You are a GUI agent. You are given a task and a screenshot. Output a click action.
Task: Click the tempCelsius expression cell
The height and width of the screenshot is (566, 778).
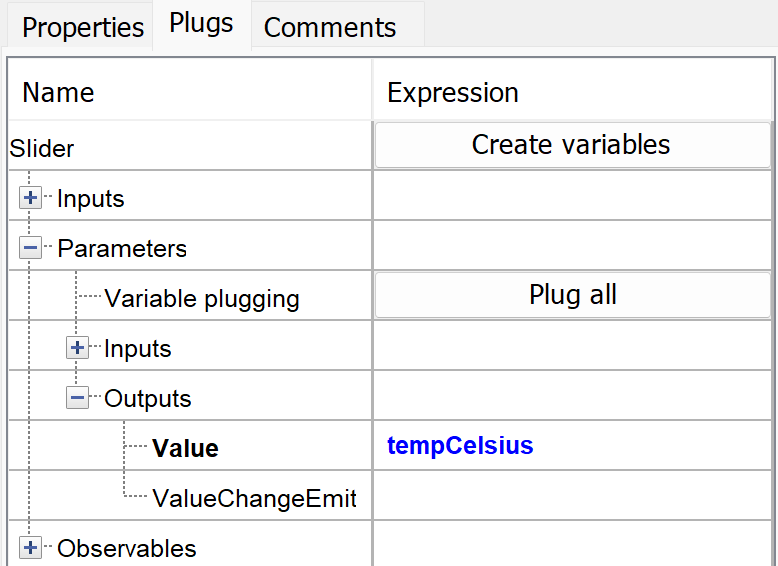pyautogui.click(x=460, y=446)
